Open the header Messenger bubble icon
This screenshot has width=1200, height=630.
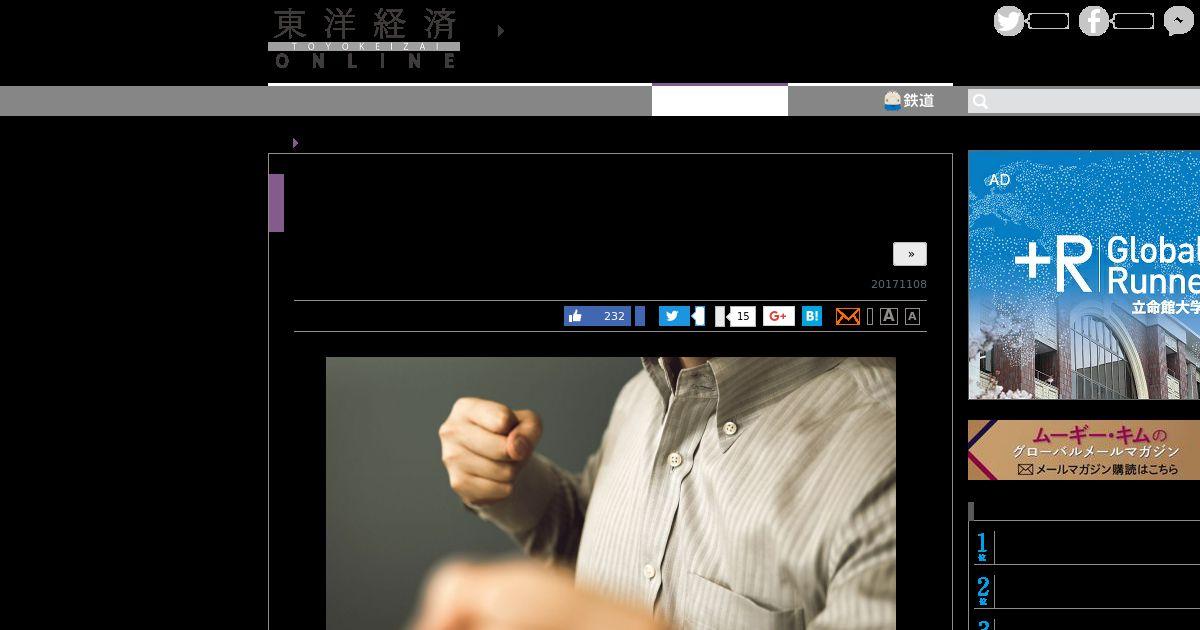click(1179, 21)
